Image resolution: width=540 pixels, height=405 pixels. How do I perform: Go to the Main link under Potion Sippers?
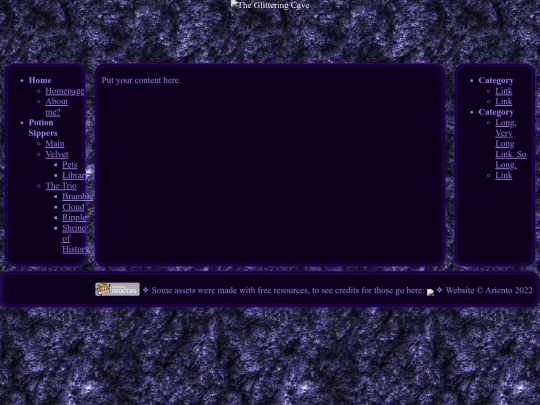click(x=55, y=144)
